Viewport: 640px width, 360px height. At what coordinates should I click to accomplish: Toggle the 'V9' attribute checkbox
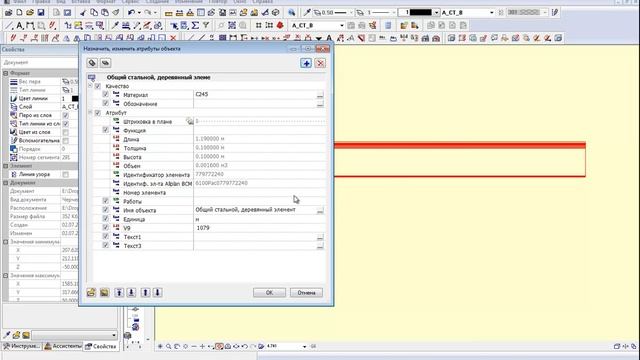(105, 228)
